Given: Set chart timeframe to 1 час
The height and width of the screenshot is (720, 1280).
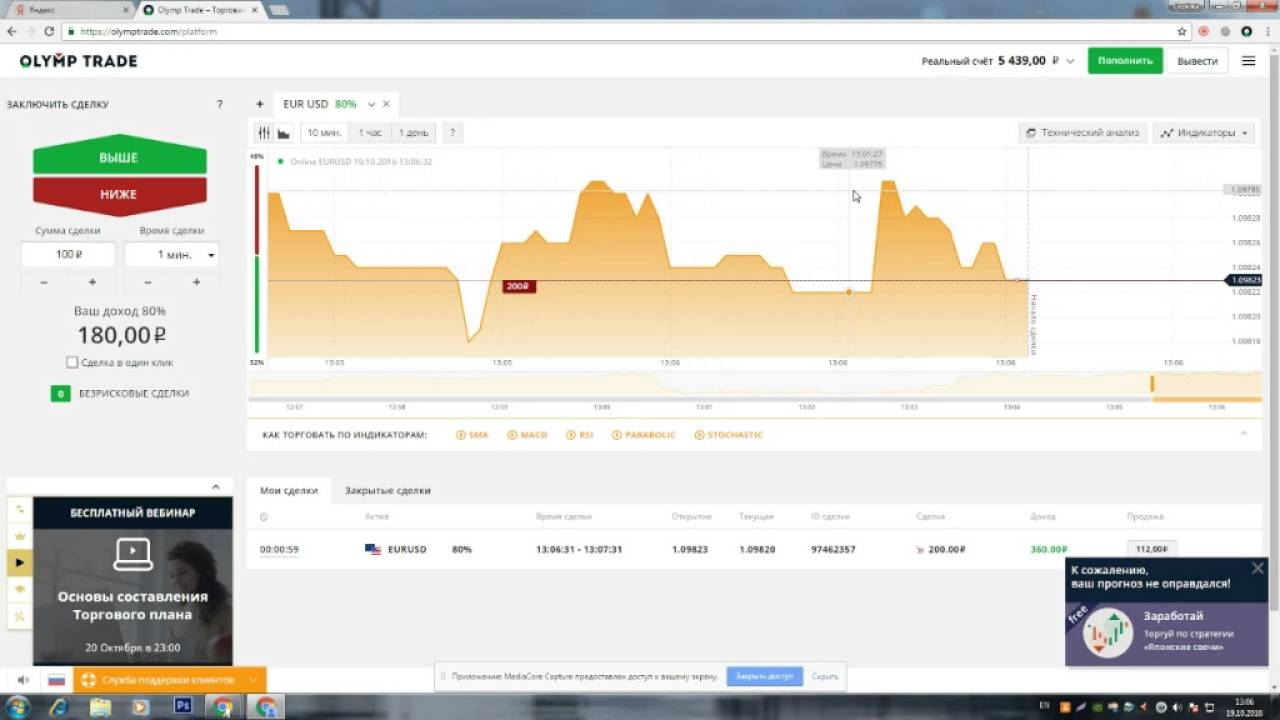Looking at the screenshot, I should point(370,132).
